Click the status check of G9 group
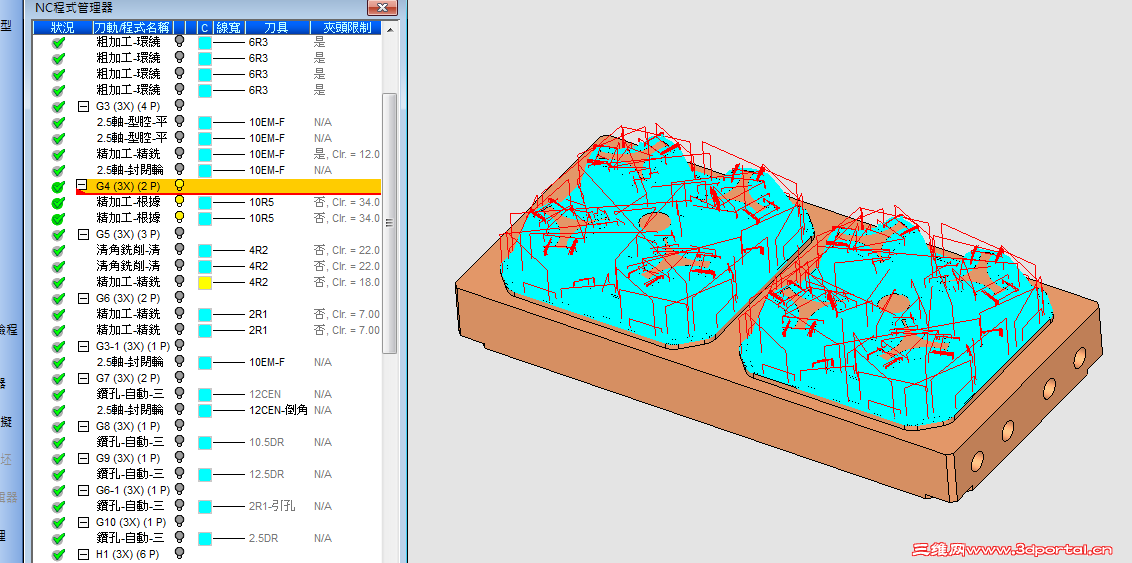This screenshot has height=563, width=1132. [58, 459]
